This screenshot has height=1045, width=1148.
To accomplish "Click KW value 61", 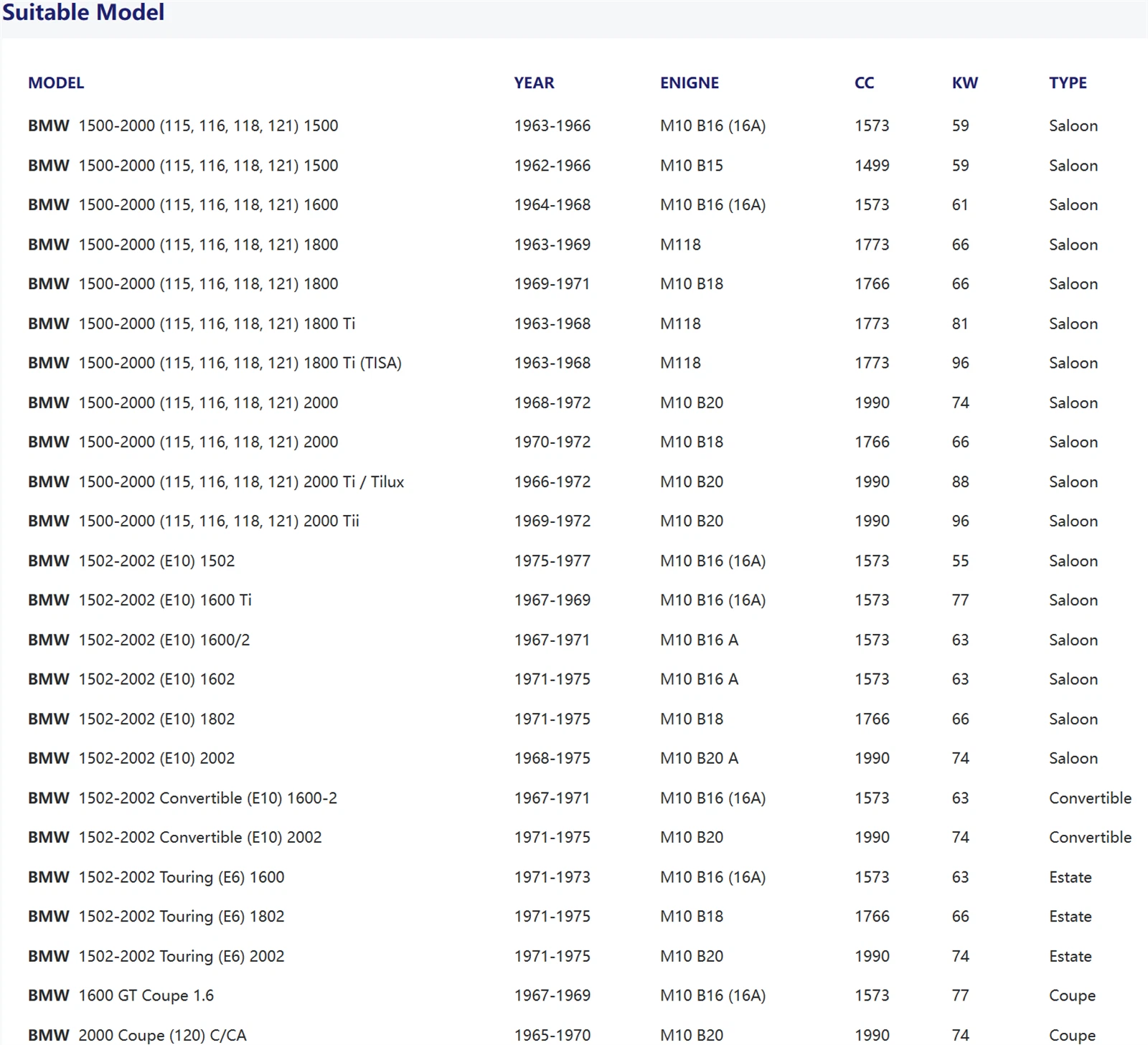I will (x=960, y=205).
